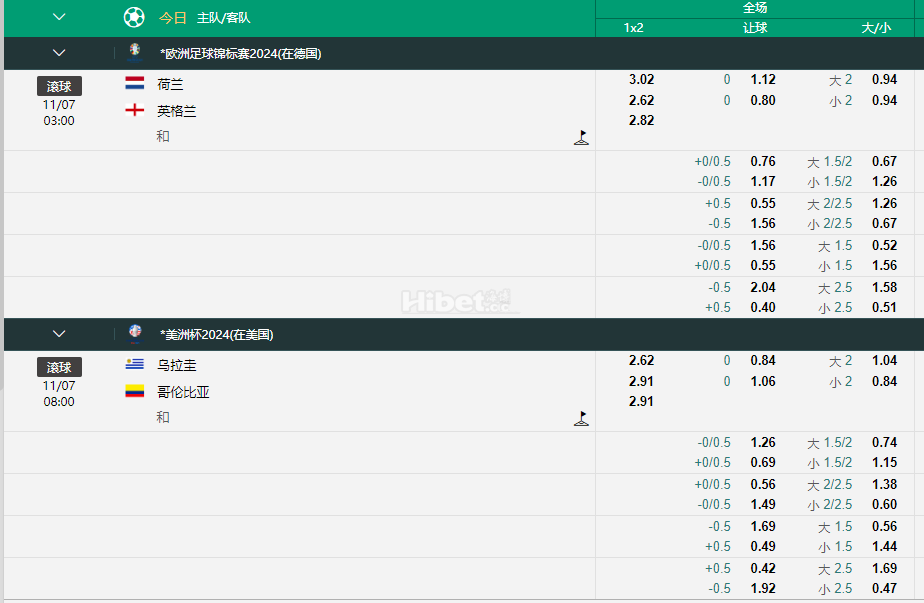Image resolution: width=924 pixels, height=603 pixels.
Task: Click the 让球 column header
Action: [x=755, y=28]
